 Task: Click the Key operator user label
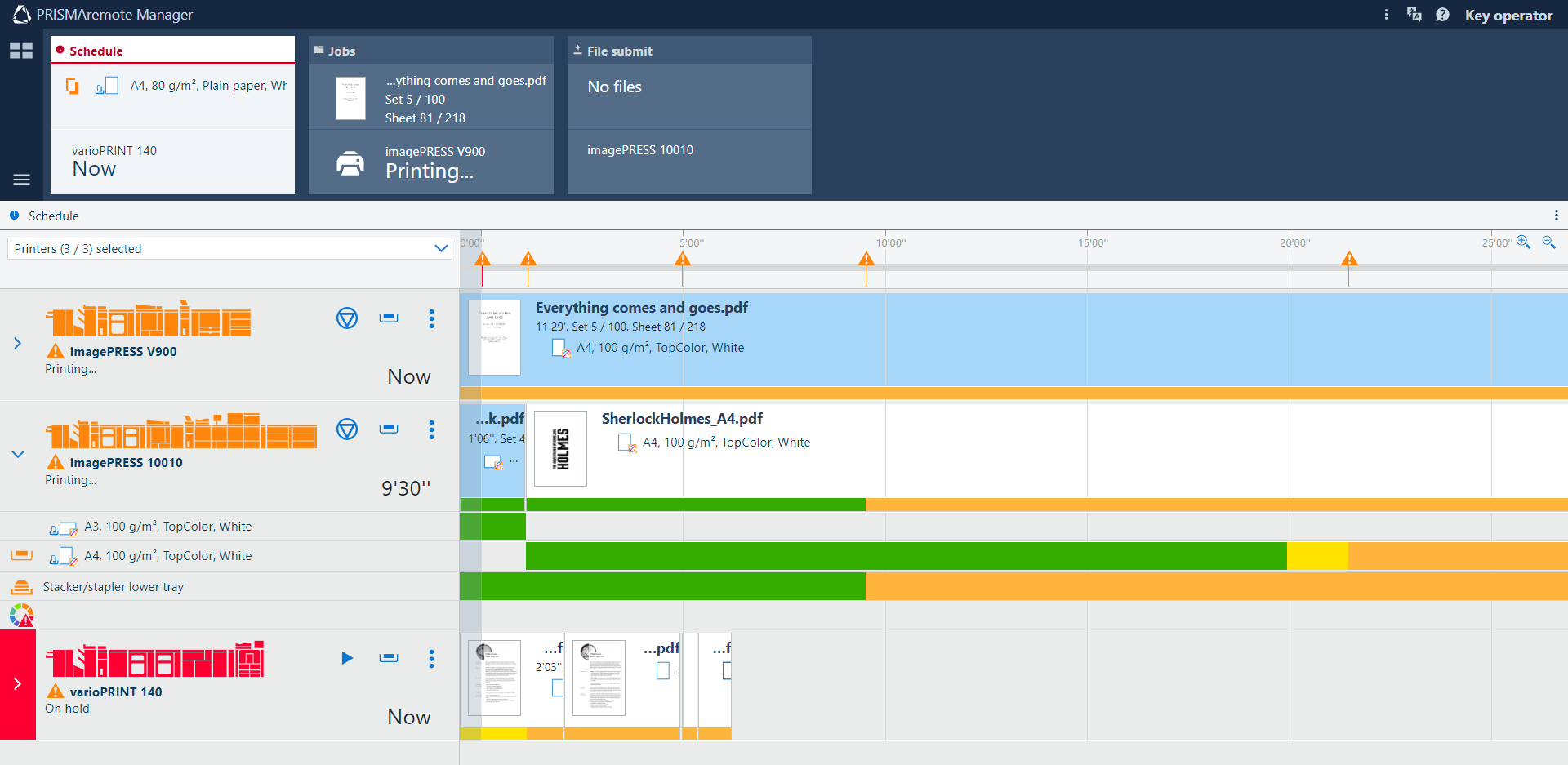coord(1508,16)
